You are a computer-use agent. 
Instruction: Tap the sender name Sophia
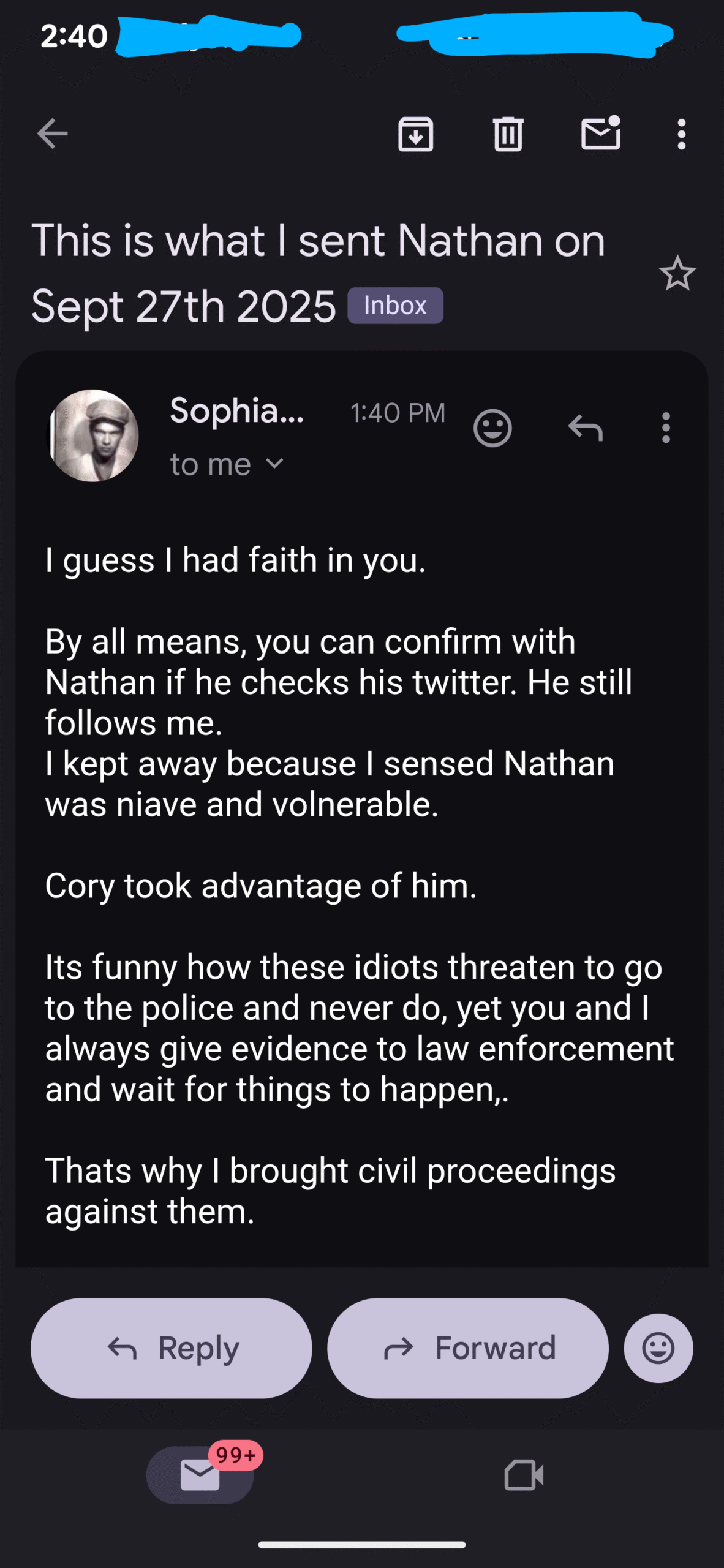(x=237, y=410)
